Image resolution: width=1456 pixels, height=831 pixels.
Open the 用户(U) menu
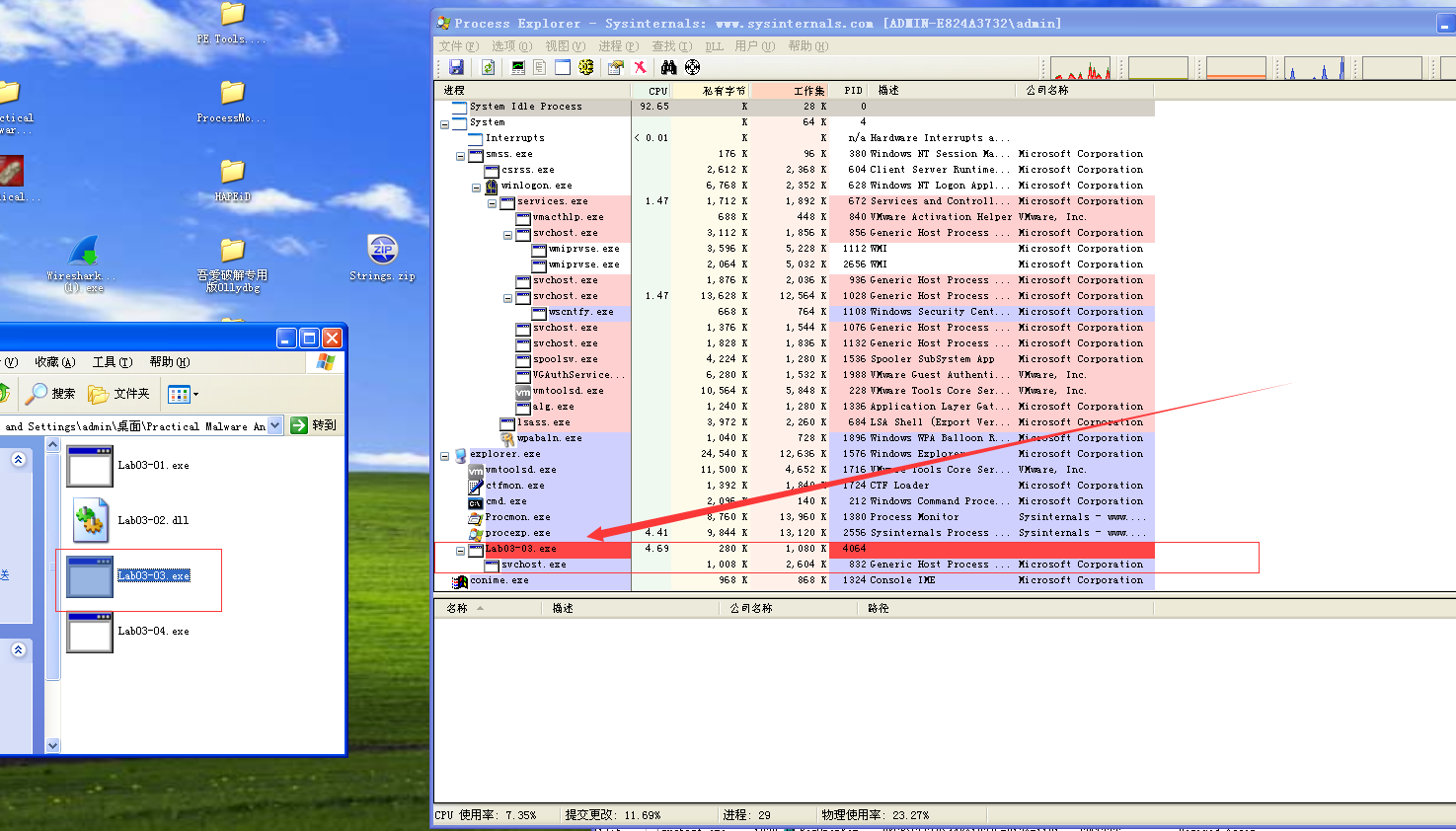point(754,46)
